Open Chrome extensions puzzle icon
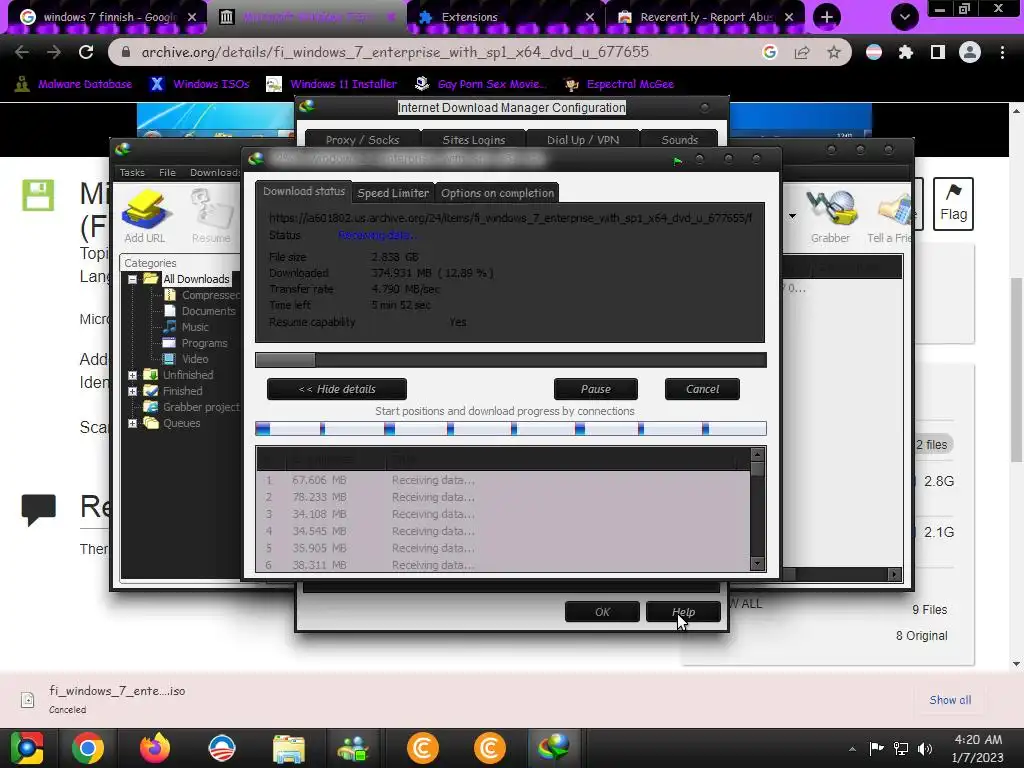The width and height of the screenshot is (1024, 768). tap(905, 52)
